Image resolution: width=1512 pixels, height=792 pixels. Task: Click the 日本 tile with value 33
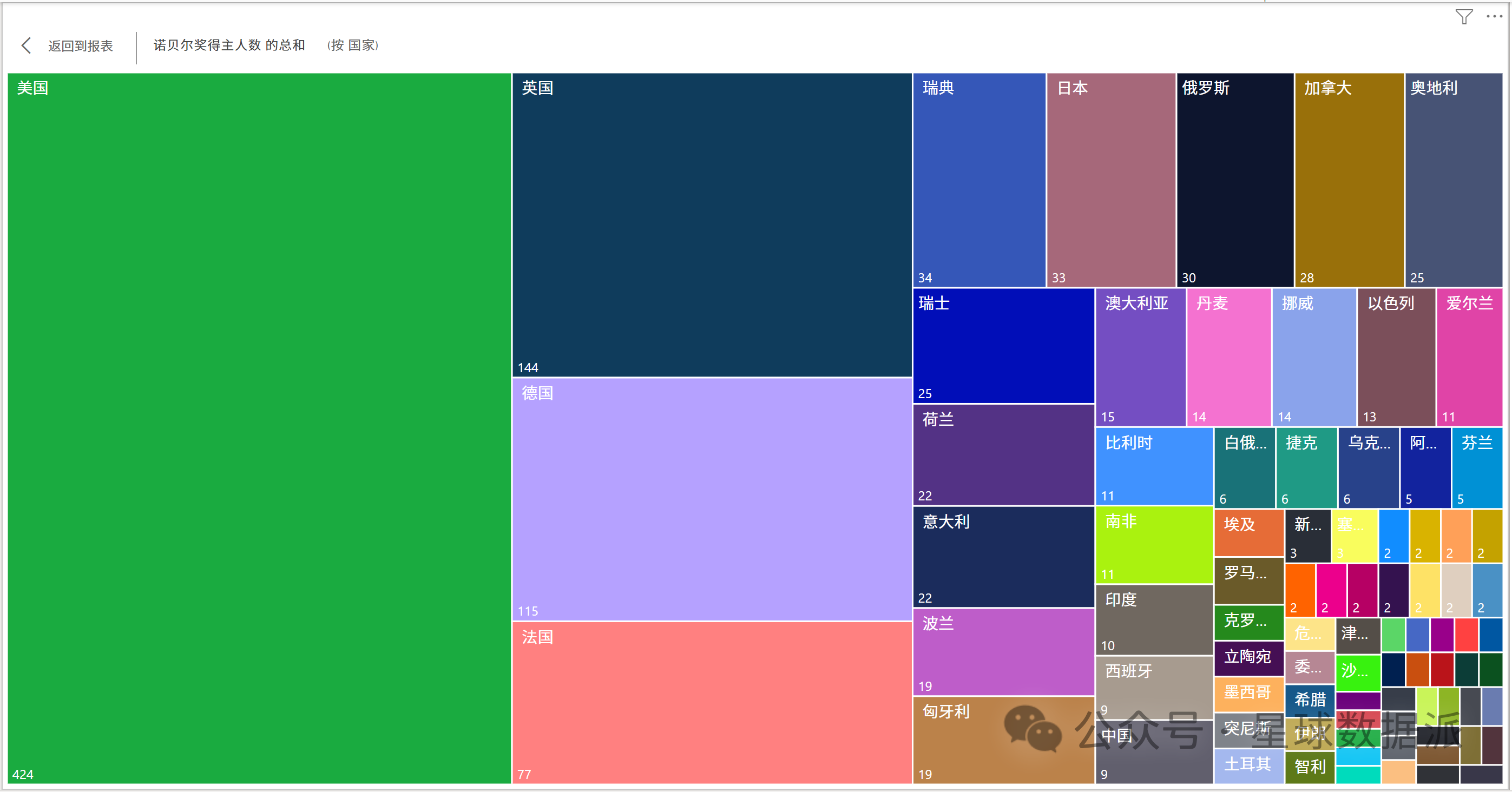[1110, 180]
